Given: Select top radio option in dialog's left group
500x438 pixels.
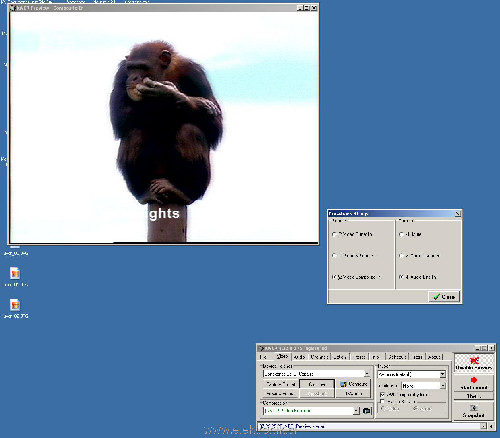Looking at the screenshot, I should [334, 234].
